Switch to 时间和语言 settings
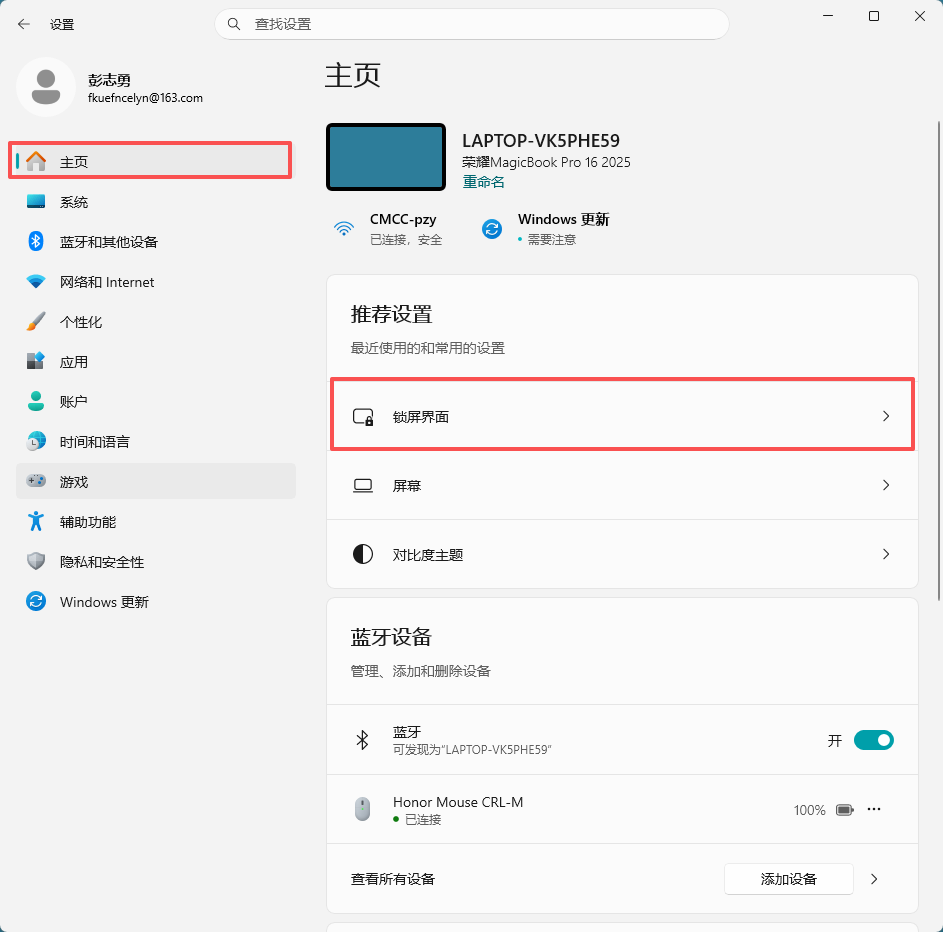This screenshot has height=932, width=943. point(156,441)
